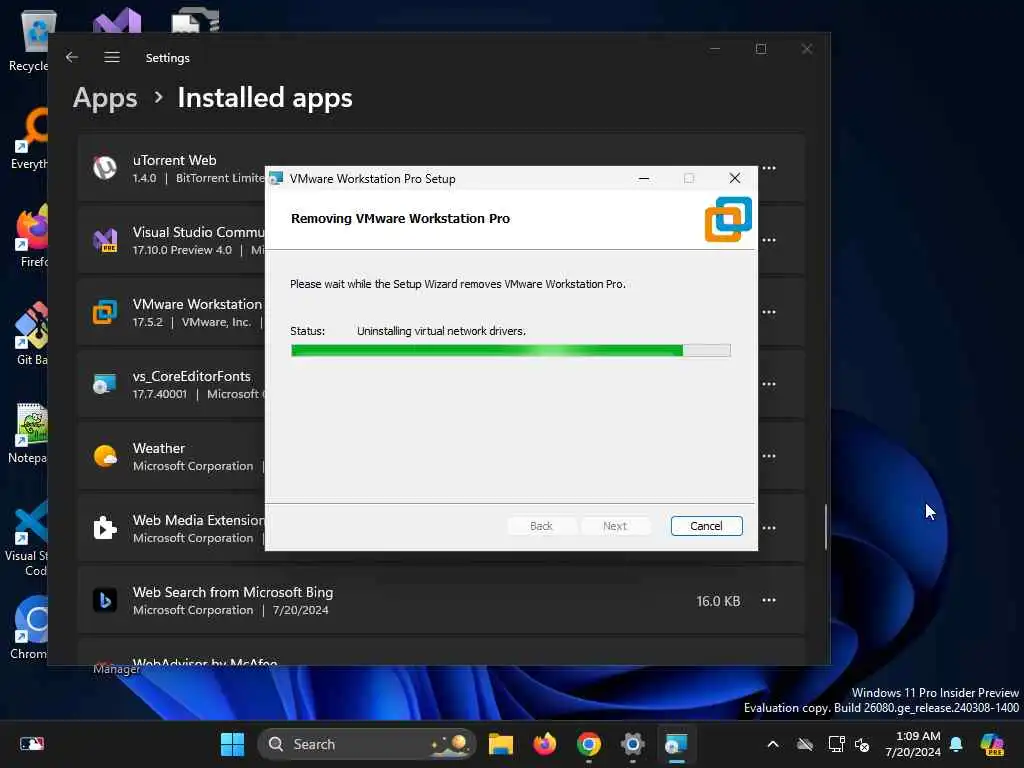Click the 16.0 KB size value
Viewport: 1024px width, 768px height.
point(718,601)
